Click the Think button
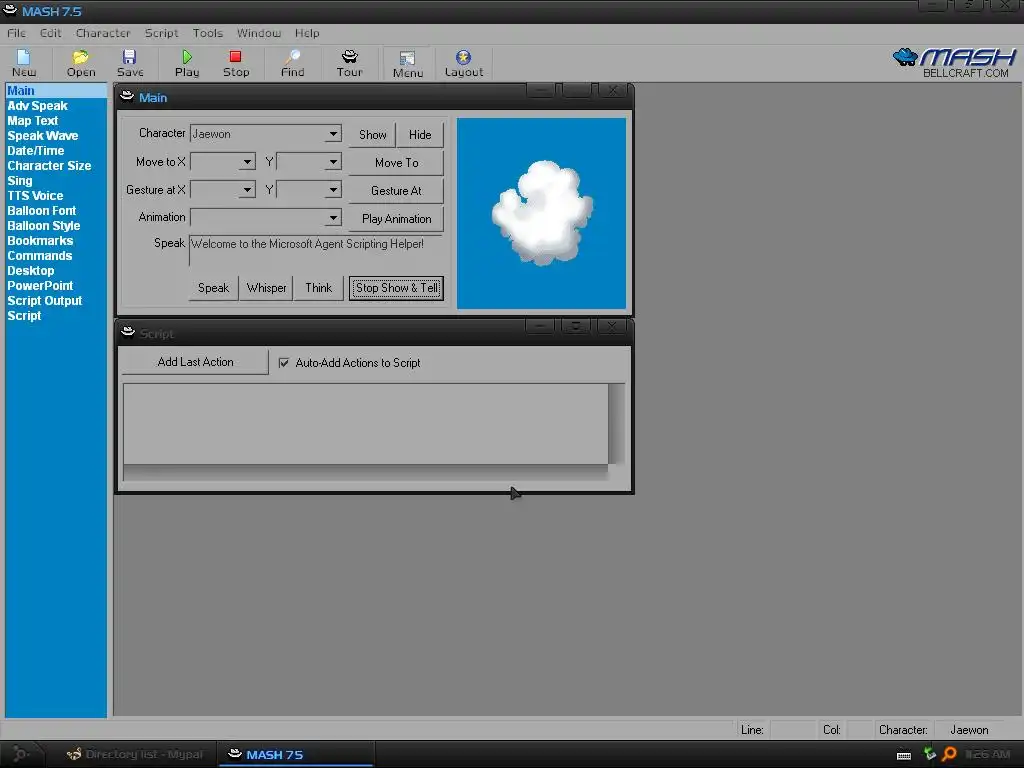The width and height of the screenshot is (1024, 768). [x=319, y=288]
